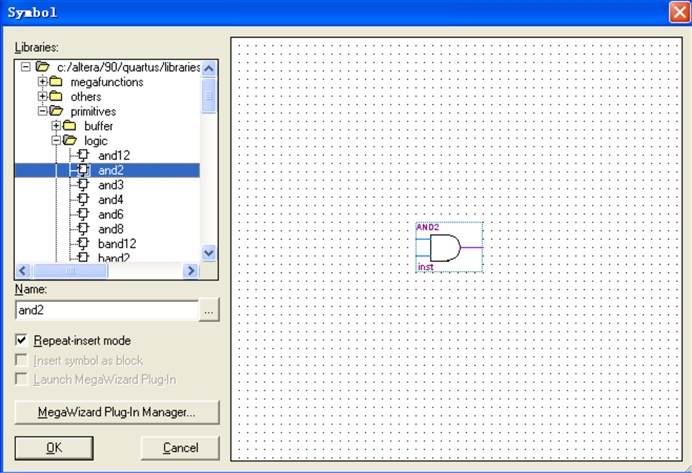Select and3 in the tree
The image size is (692, 473).
tap(111, 184)
